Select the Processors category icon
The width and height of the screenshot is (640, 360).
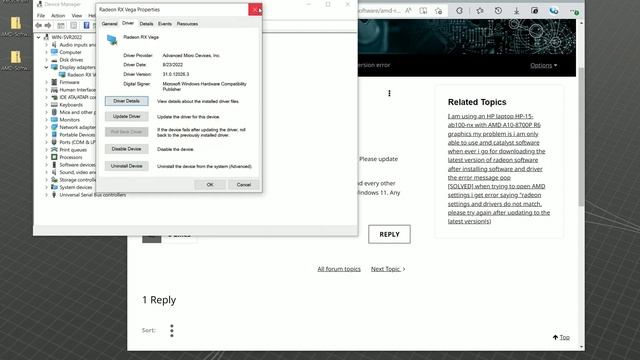click(54, 157)
